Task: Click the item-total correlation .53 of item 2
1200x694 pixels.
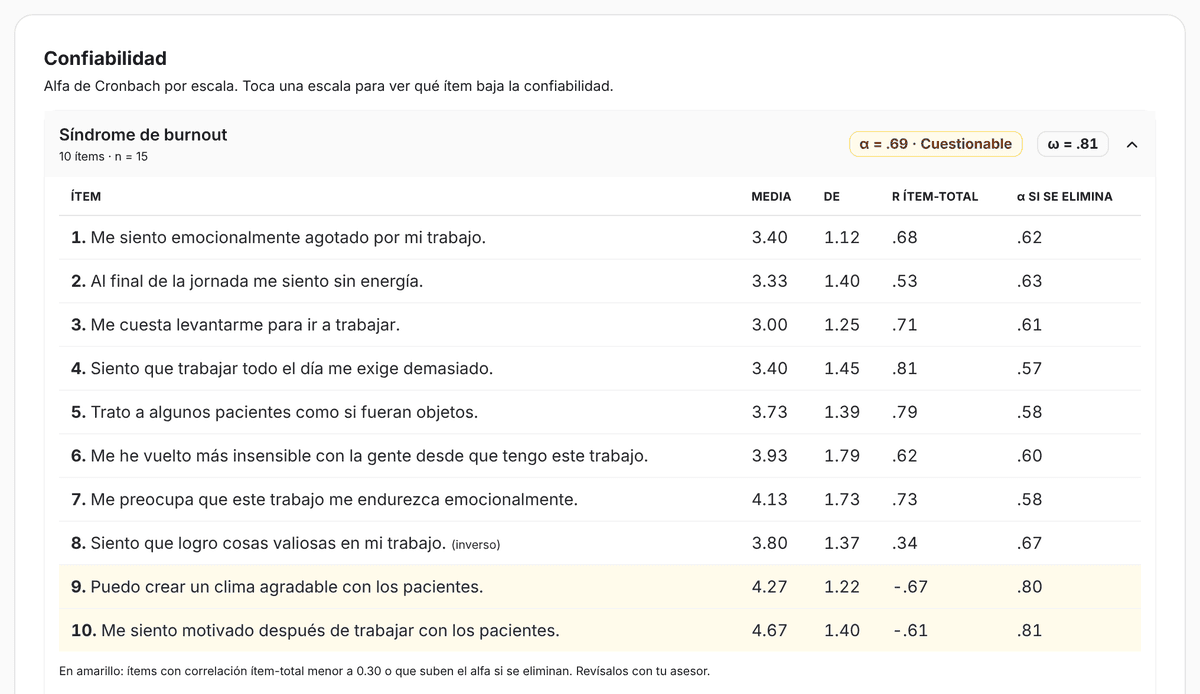Action: [904, 281]
